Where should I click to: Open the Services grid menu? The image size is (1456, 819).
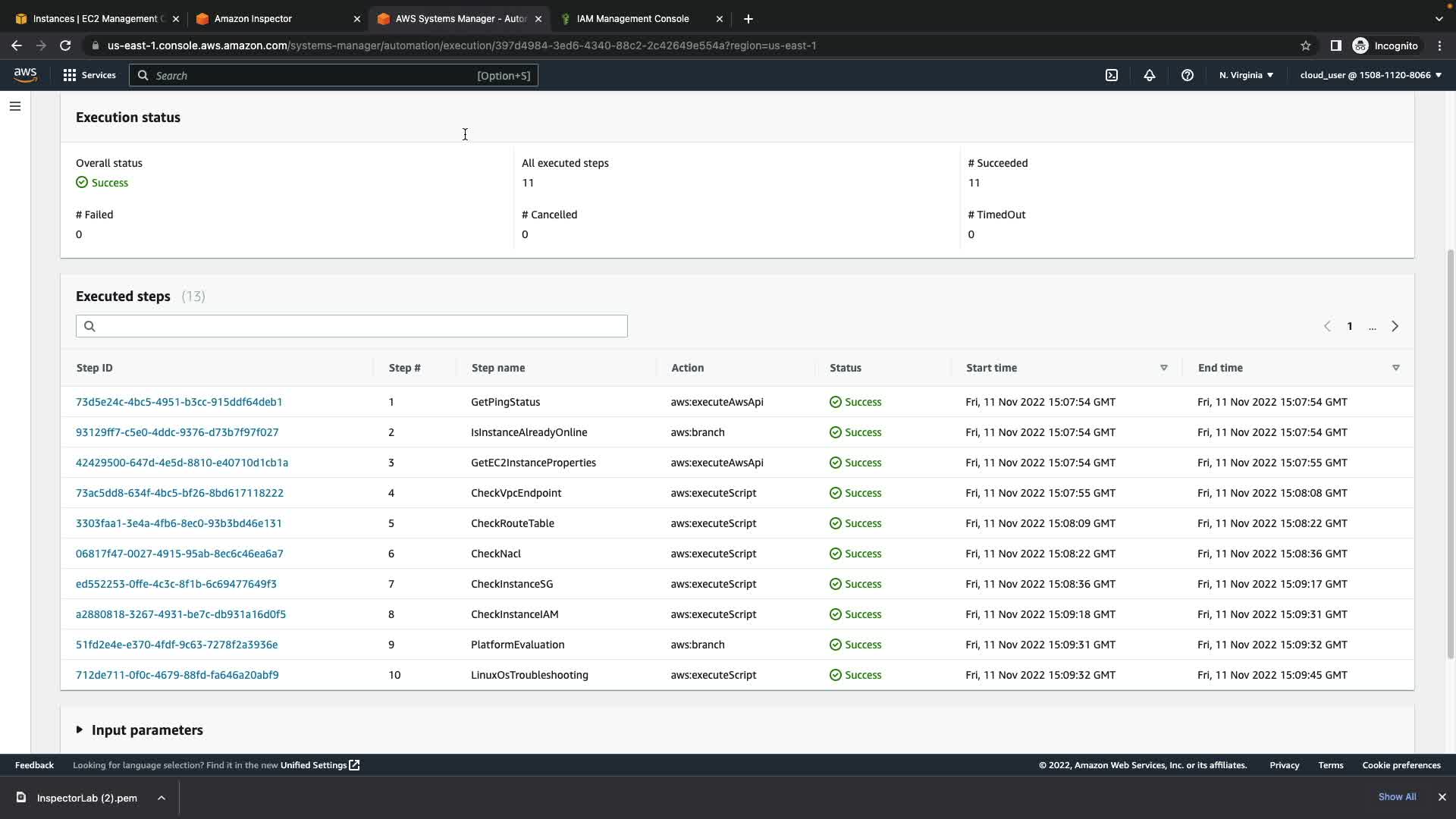coord(89,75)
